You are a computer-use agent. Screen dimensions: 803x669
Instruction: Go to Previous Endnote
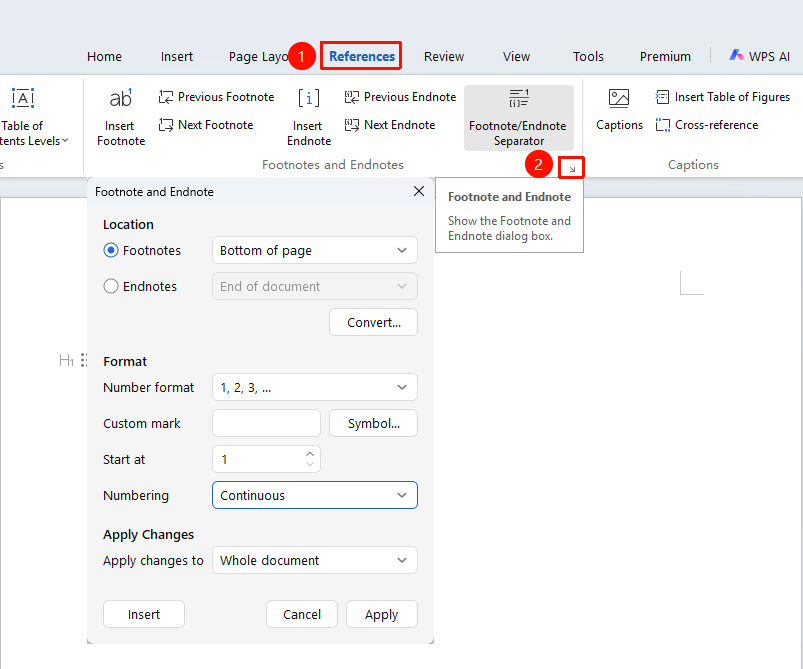(400, 97)
